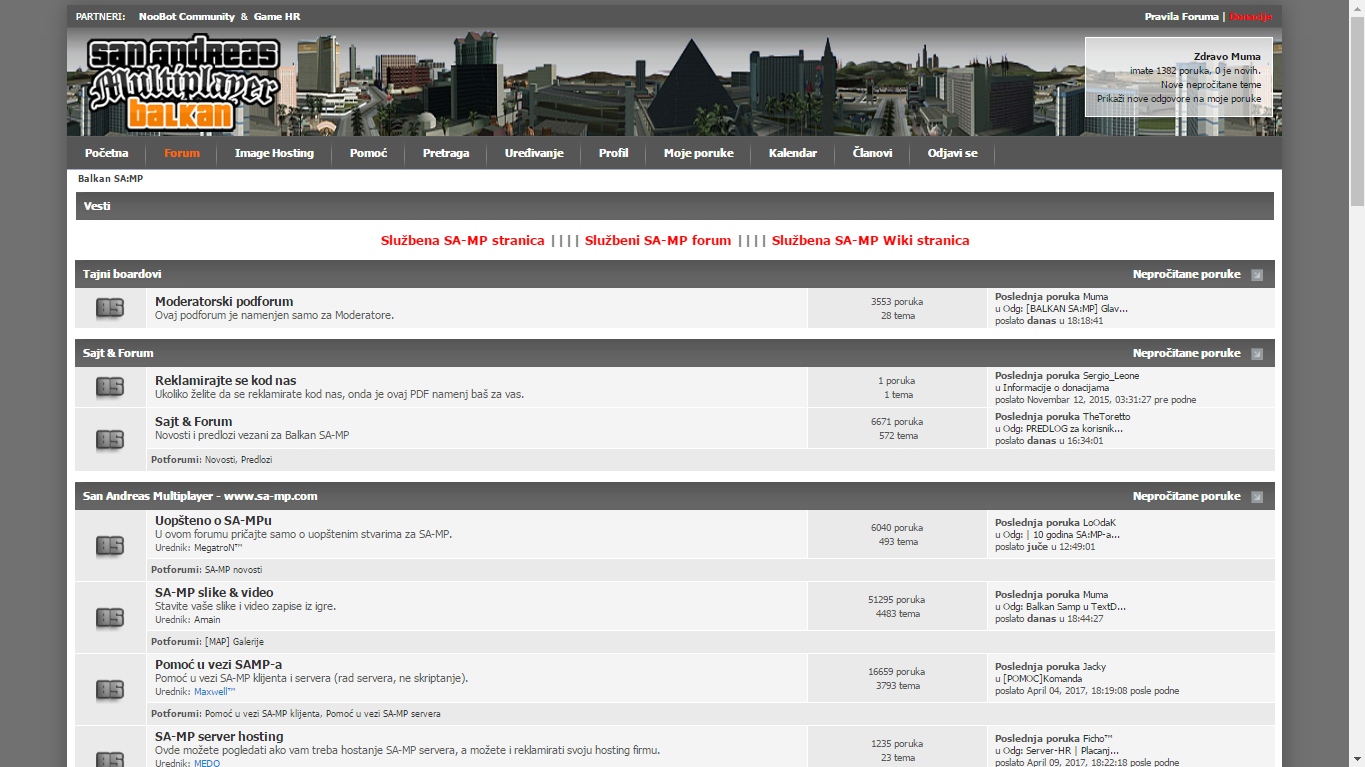Click unread icon in Tajni boardovi header
The image size is (1365, 767).
tap(1257, 275)
